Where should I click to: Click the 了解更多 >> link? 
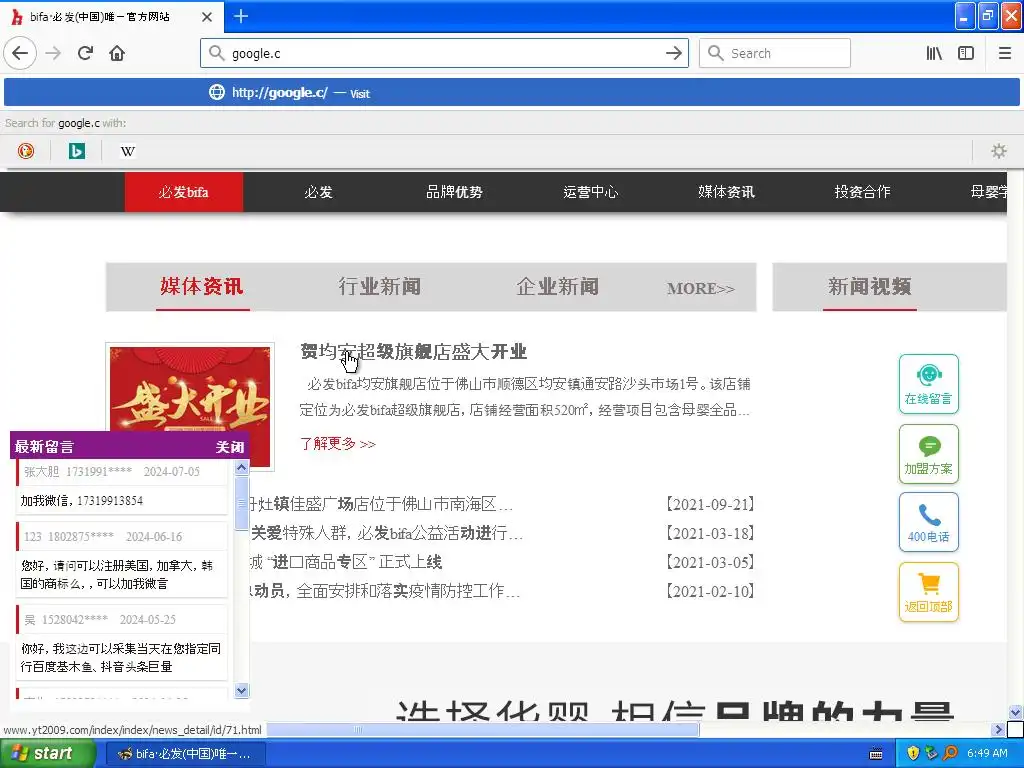click(338, 443)
